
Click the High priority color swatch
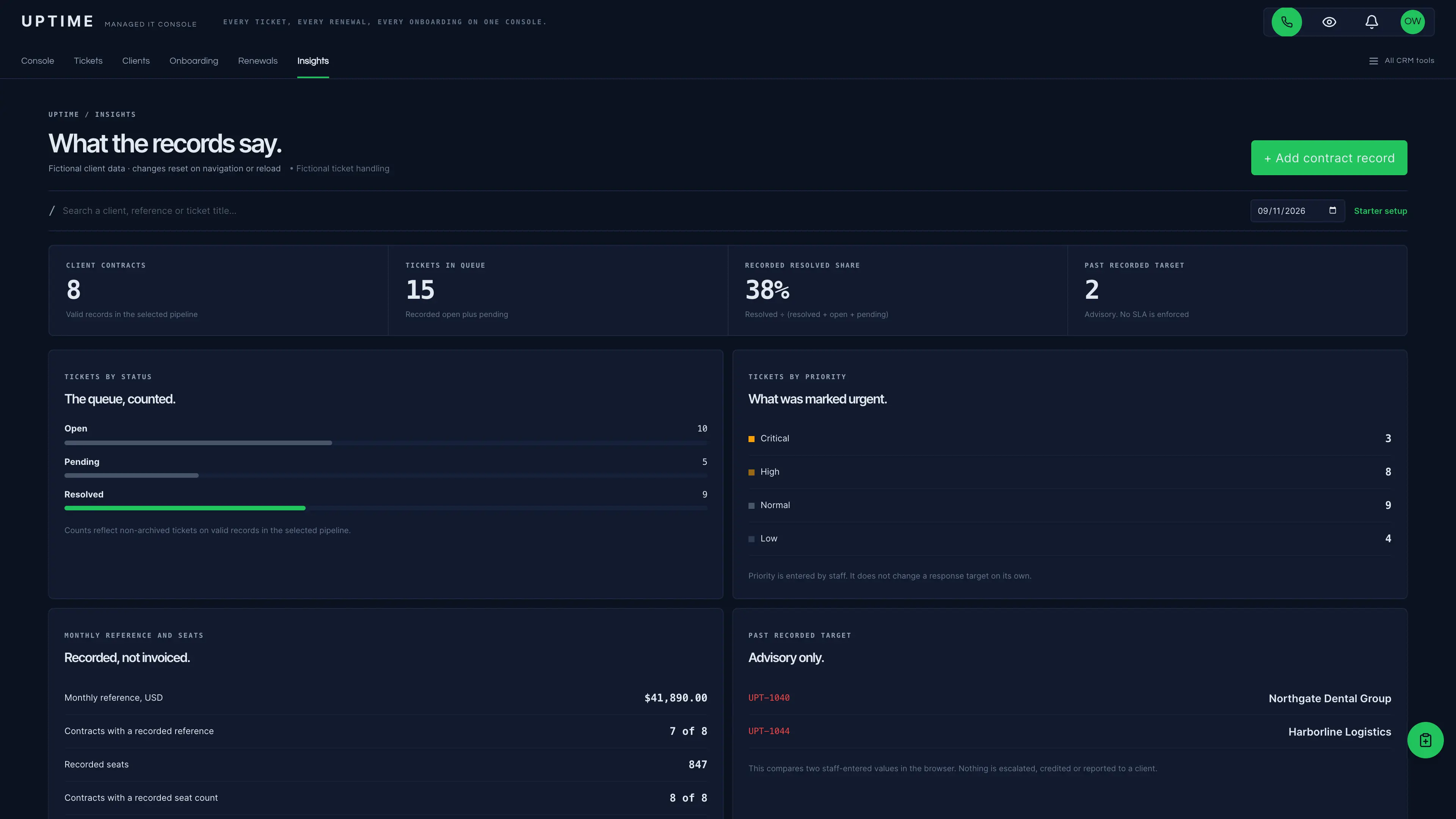coord(751,472)
